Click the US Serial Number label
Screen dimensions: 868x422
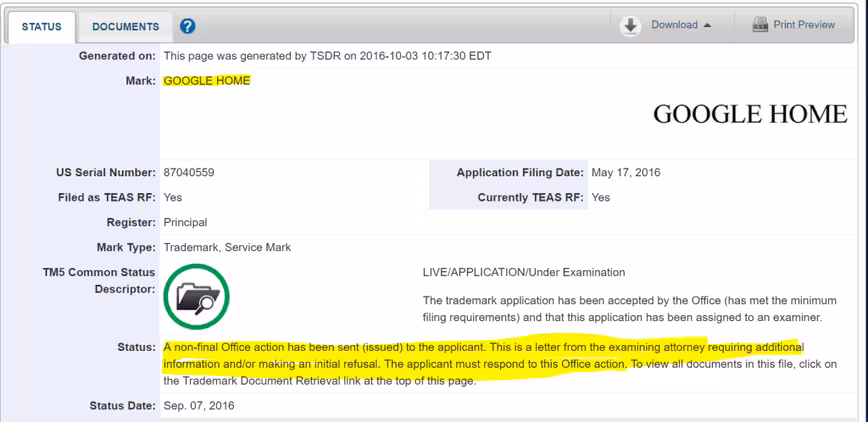106,173
